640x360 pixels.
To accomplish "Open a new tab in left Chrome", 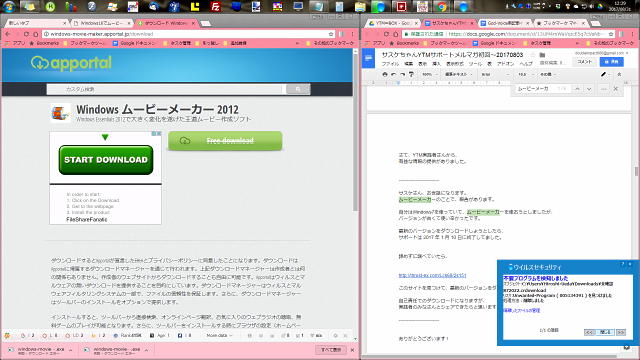I will tap(206, 23).
